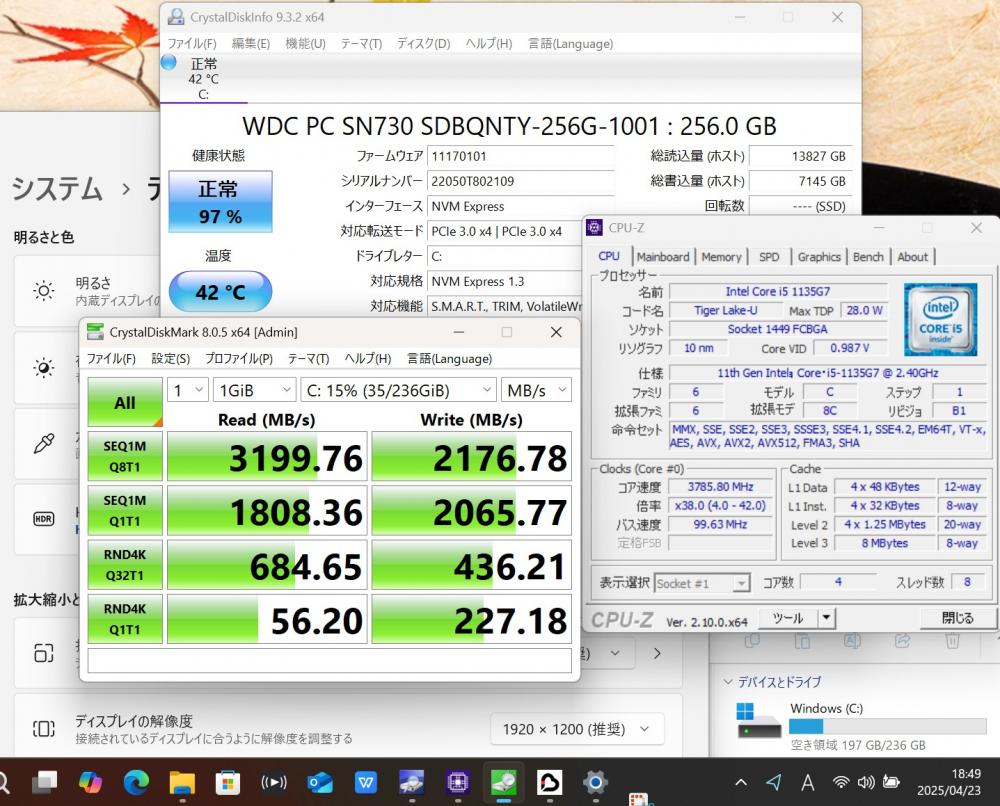The image size is (1000, 806).
Task: Open the volume speaker tray icon
Action: [865, 782]
